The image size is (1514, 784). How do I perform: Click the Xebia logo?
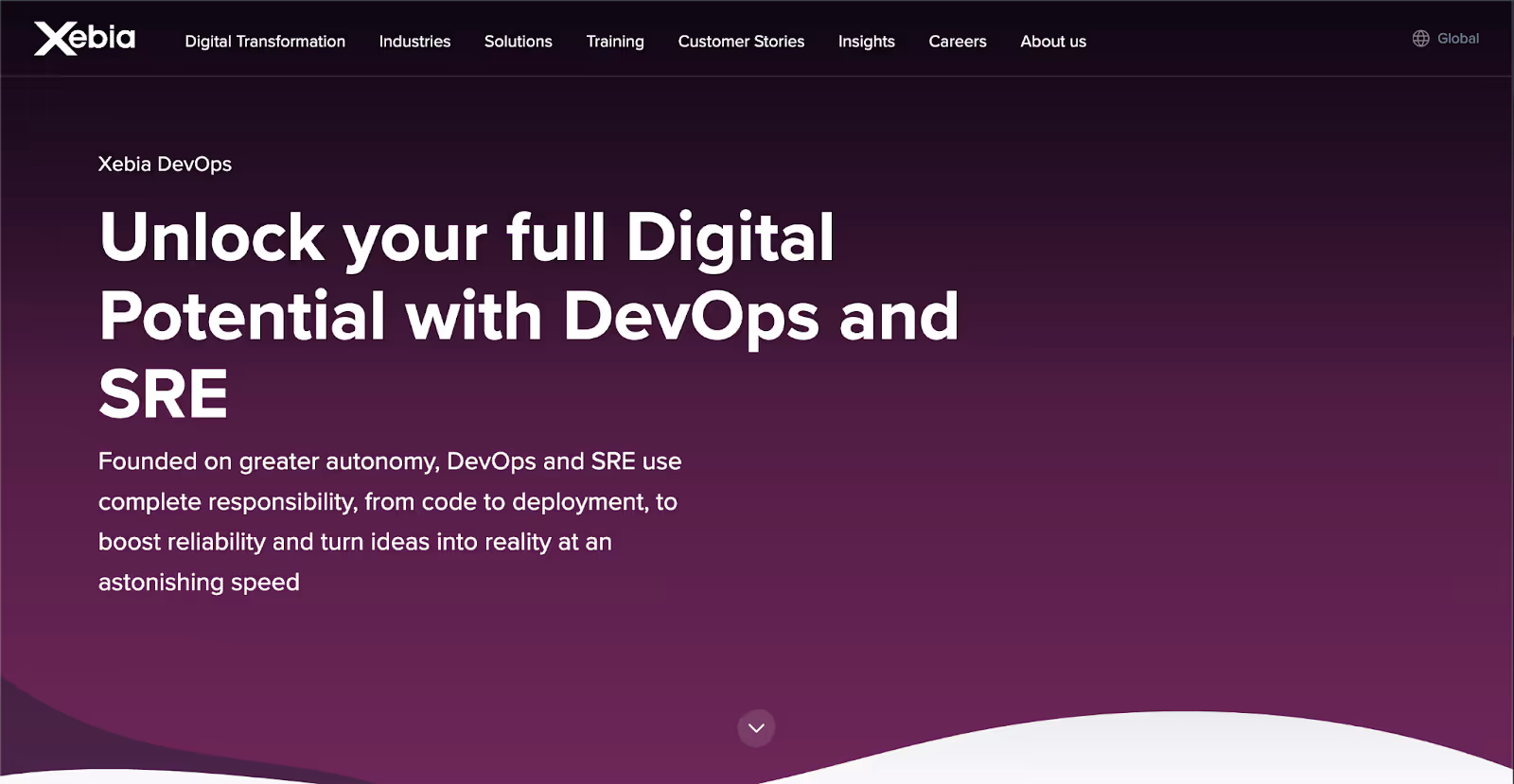coord(84,39)
